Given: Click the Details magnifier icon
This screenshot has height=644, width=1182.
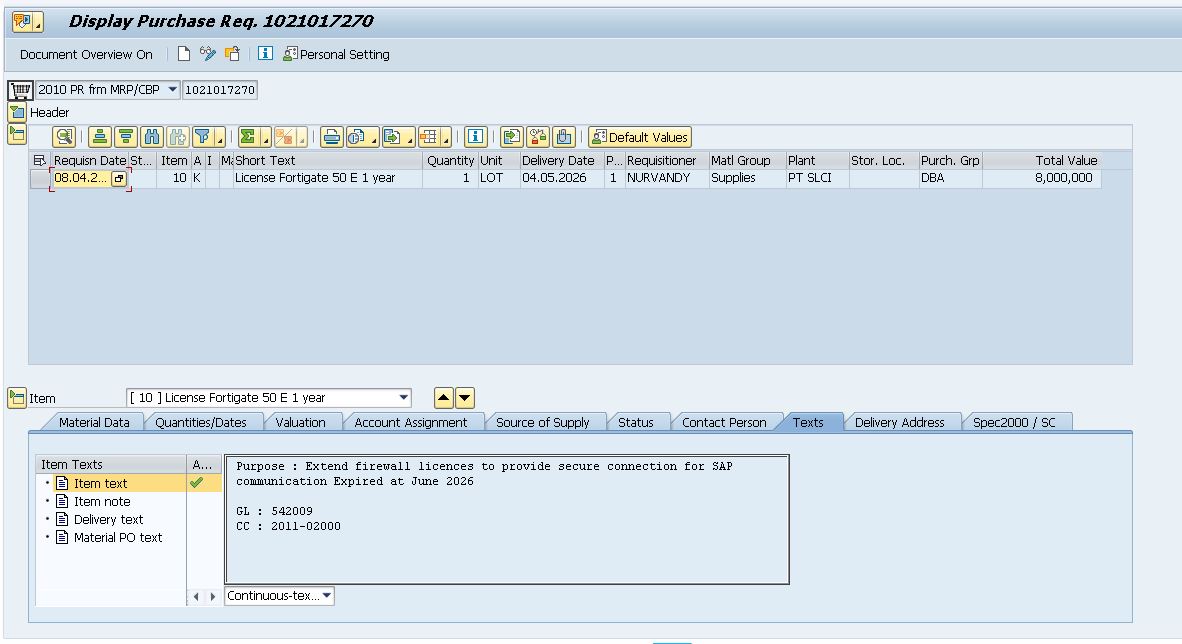Looking at the screenshot, I should (x=64, y=137).
